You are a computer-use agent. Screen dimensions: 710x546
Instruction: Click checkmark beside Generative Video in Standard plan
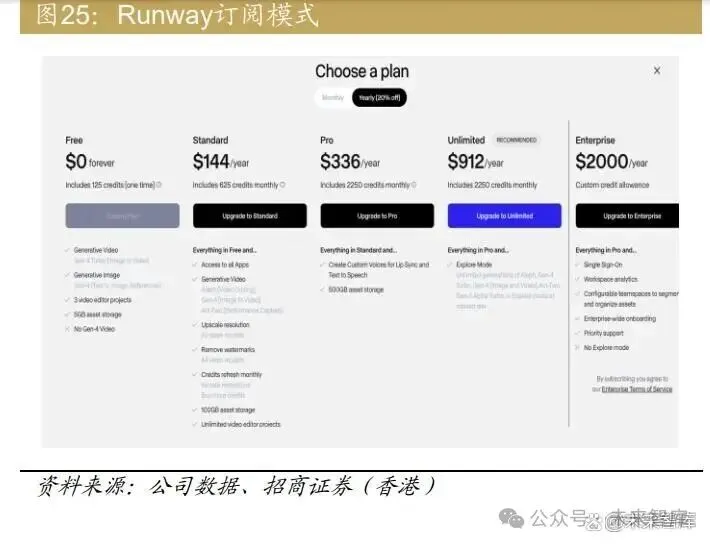click(195, 279)
